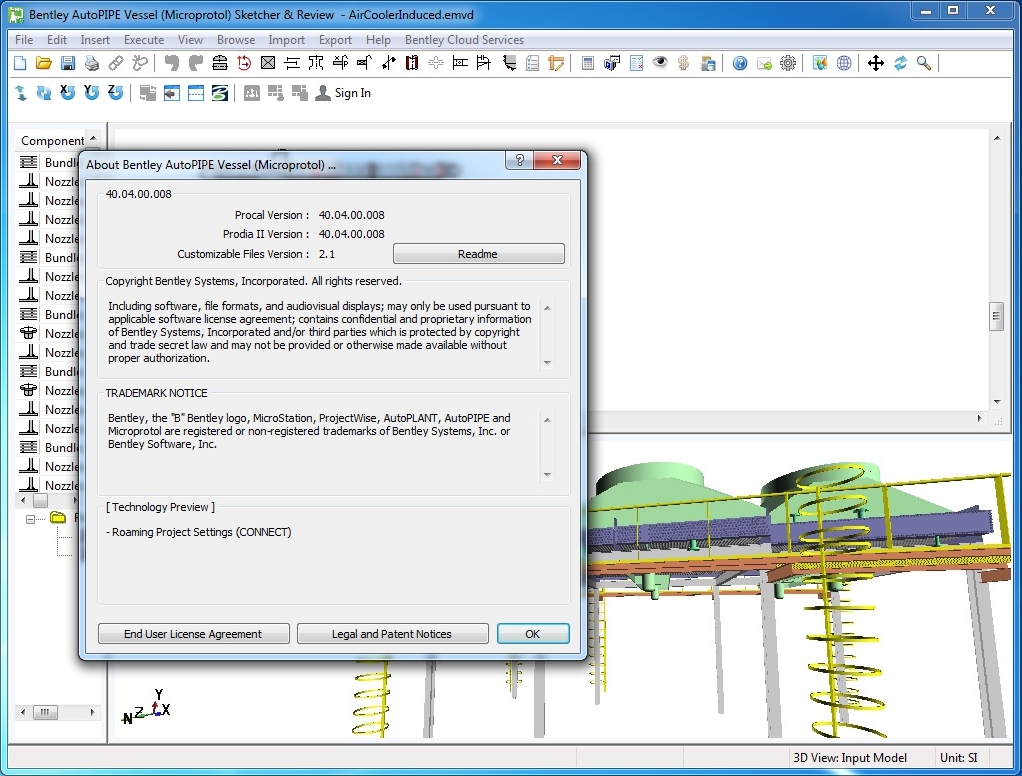Open Legal and Patent Notices
Image resolution: width=1022 pixels, height=776 pixels.
tap(392, 634)
